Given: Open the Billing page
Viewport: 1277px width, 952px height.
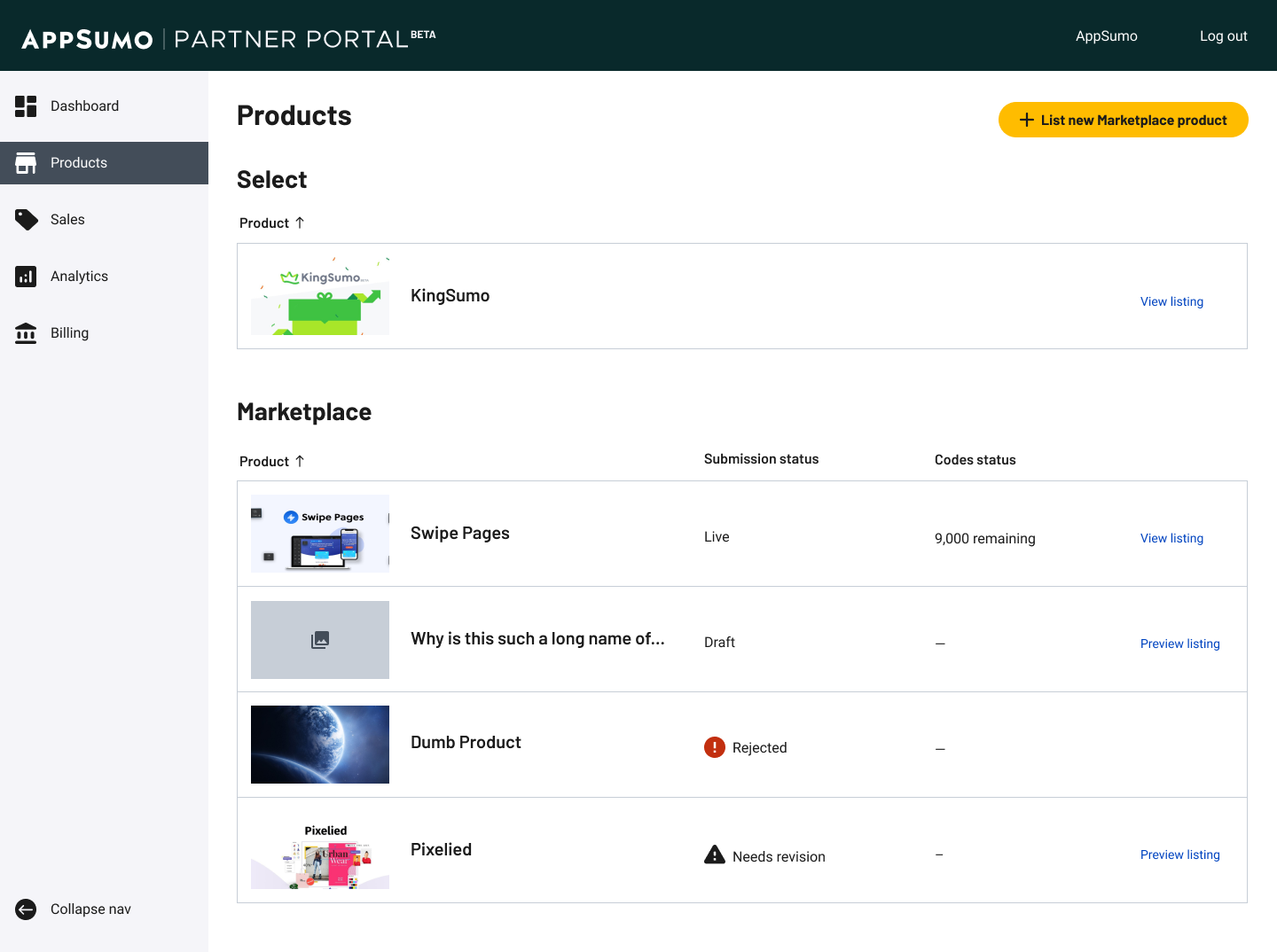Looking at the screenshot, I should click(104, 333).
